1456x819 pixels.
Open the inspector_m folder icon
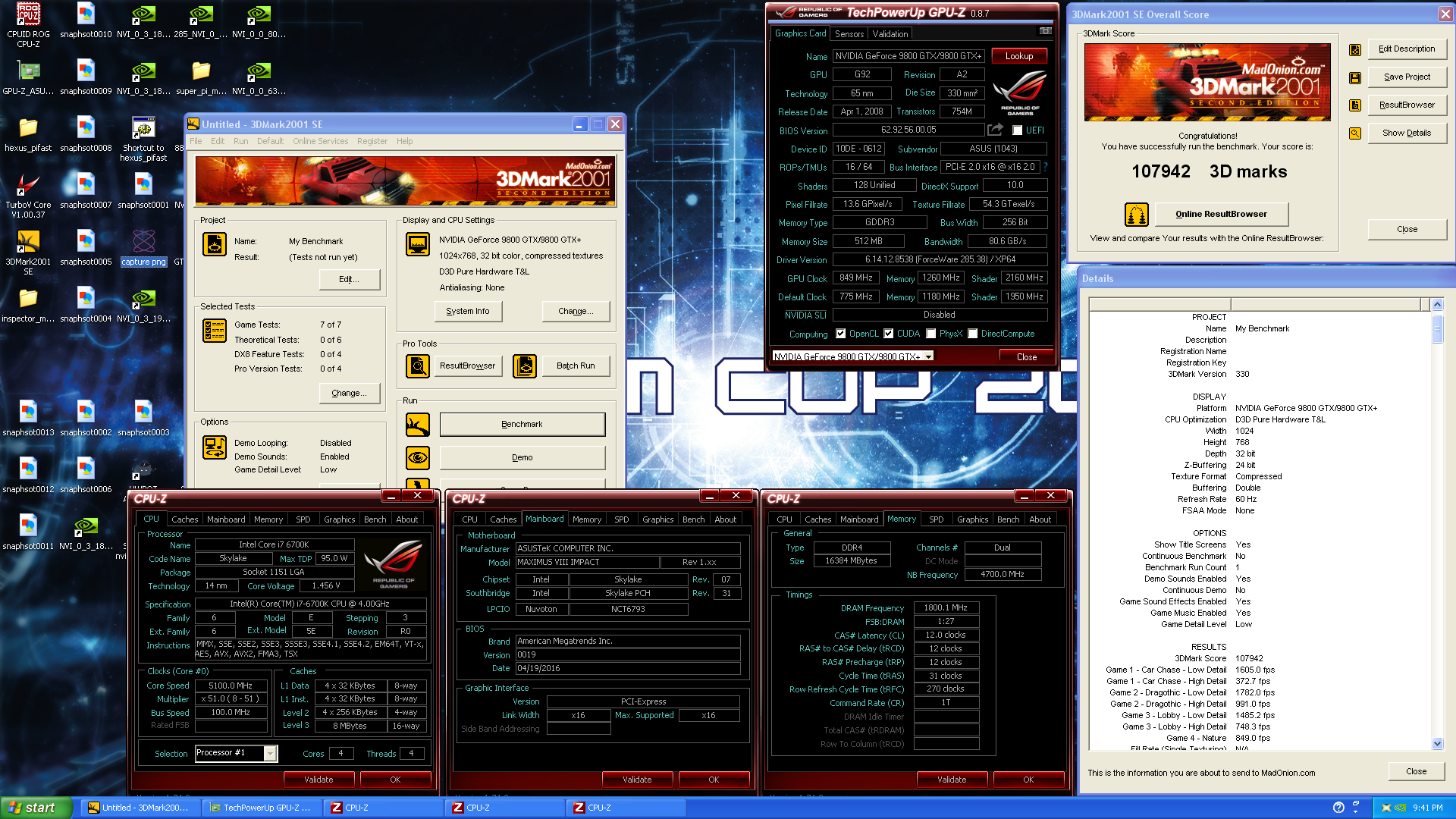[x=28, y=305]
